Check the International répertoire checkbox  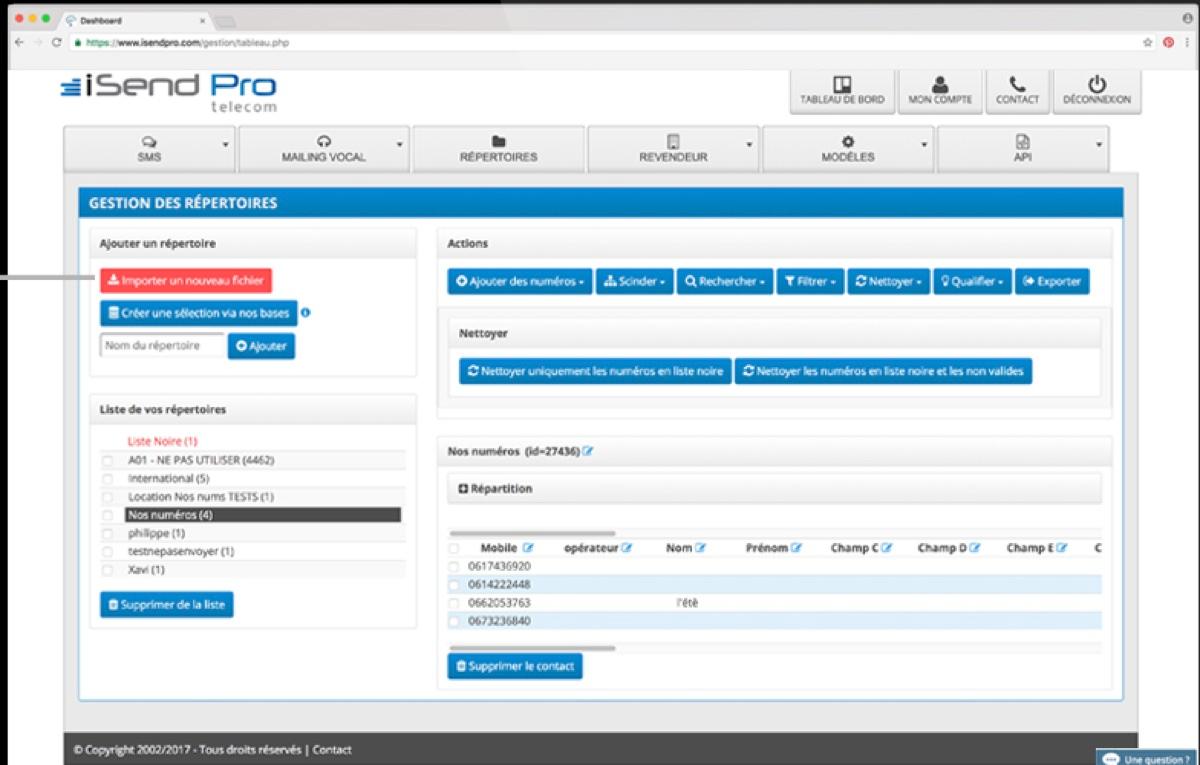click(x=106, y=479)
